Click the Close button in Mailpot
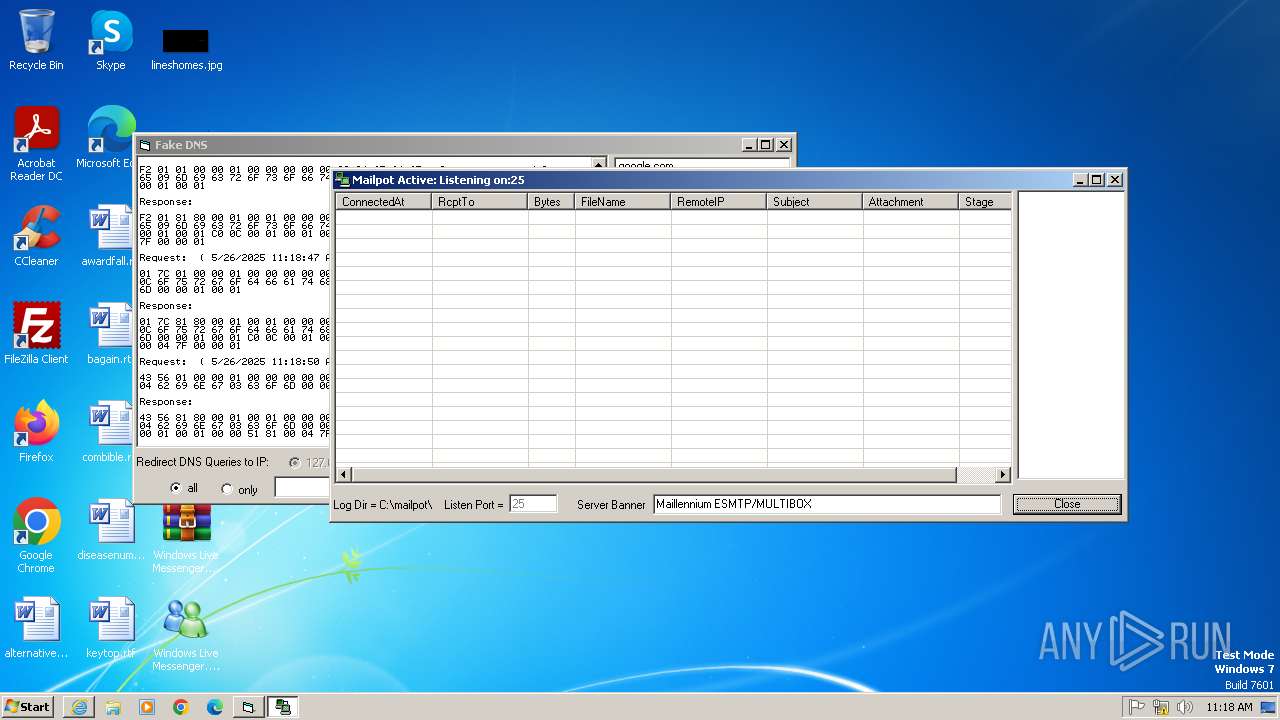 tap(1067, 504)
